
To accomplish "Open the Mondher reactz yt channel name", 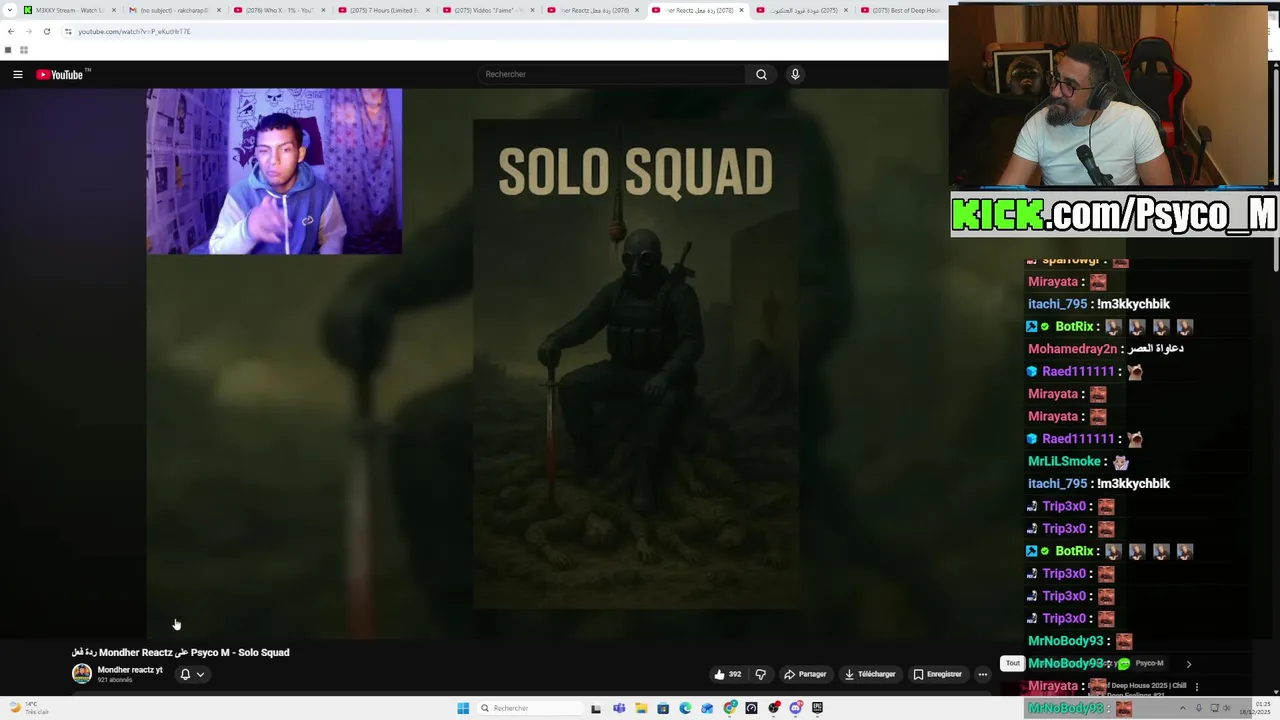I will pyautogui.click(x=130, y=670).
